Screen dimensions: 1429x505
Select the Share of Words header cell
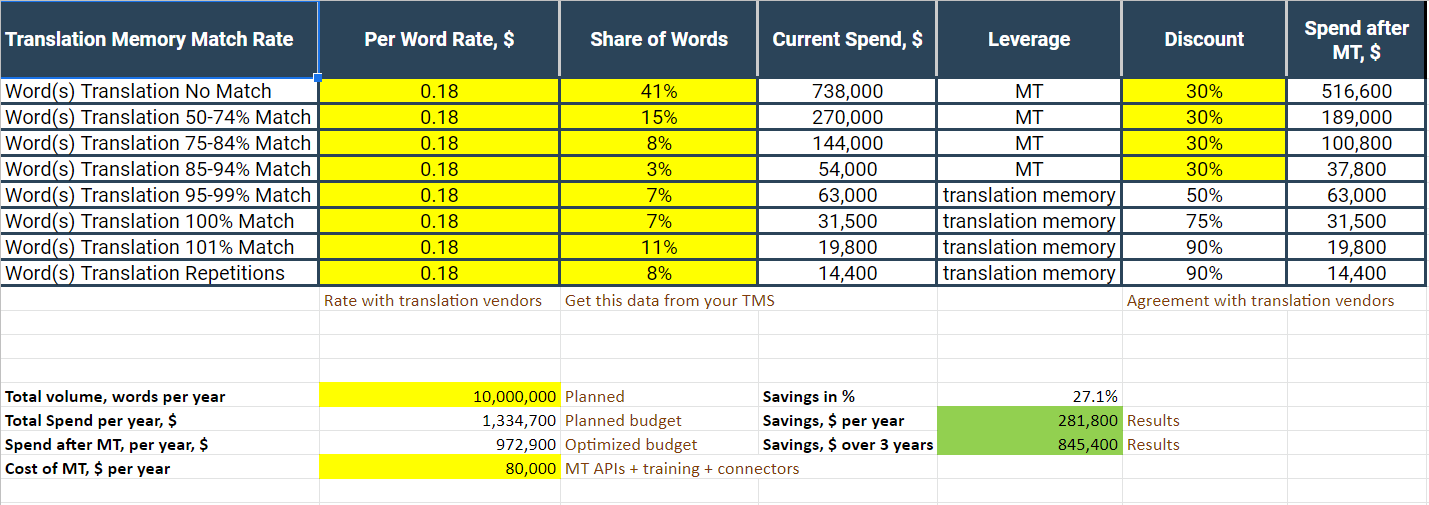[659, 39]
